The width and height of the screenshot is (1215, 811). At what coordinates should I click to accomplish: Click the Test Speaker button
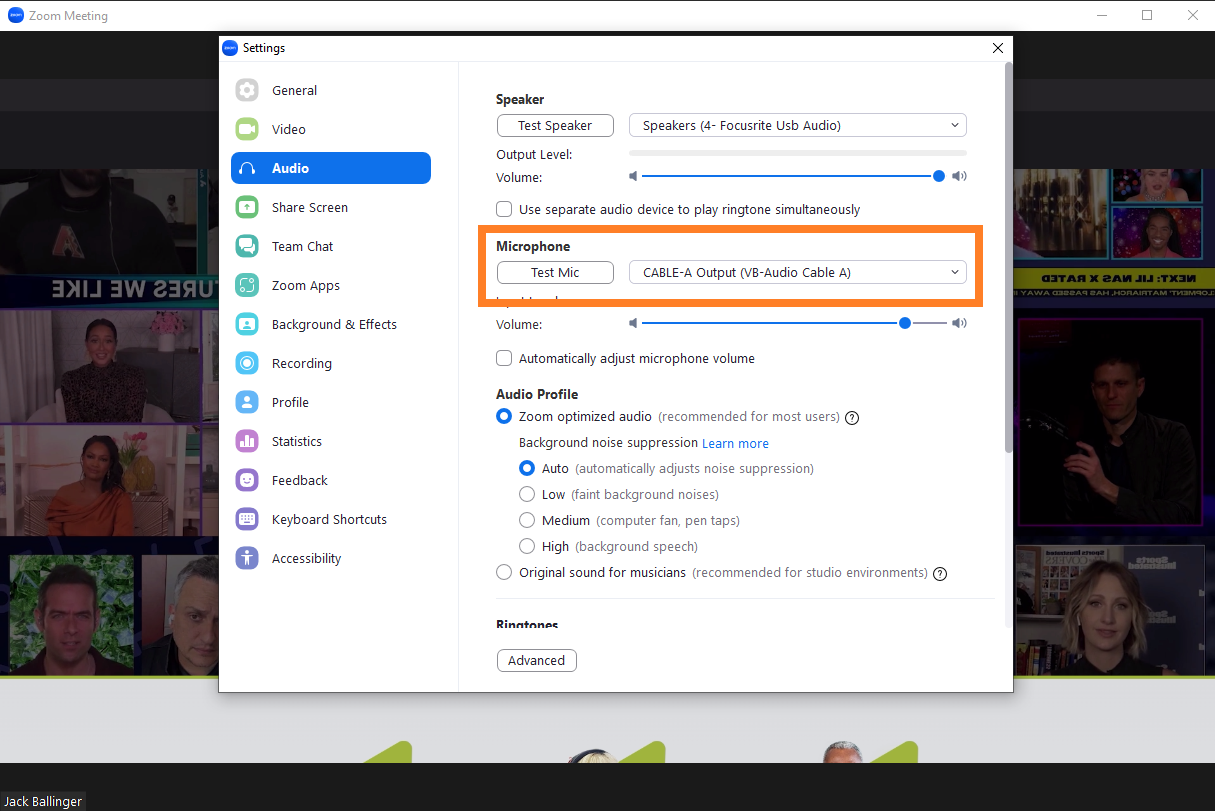click(x=555, y=125)
